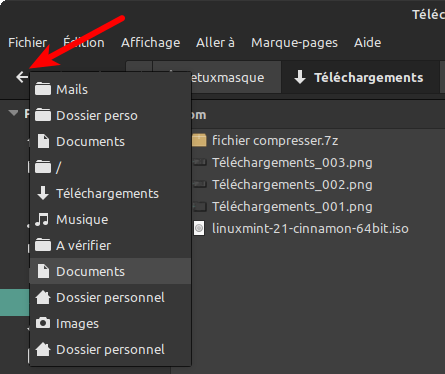Select the non-highlighted Documents entry under Dossier perso
Screen dimensions: 445x374
[110, 141]
